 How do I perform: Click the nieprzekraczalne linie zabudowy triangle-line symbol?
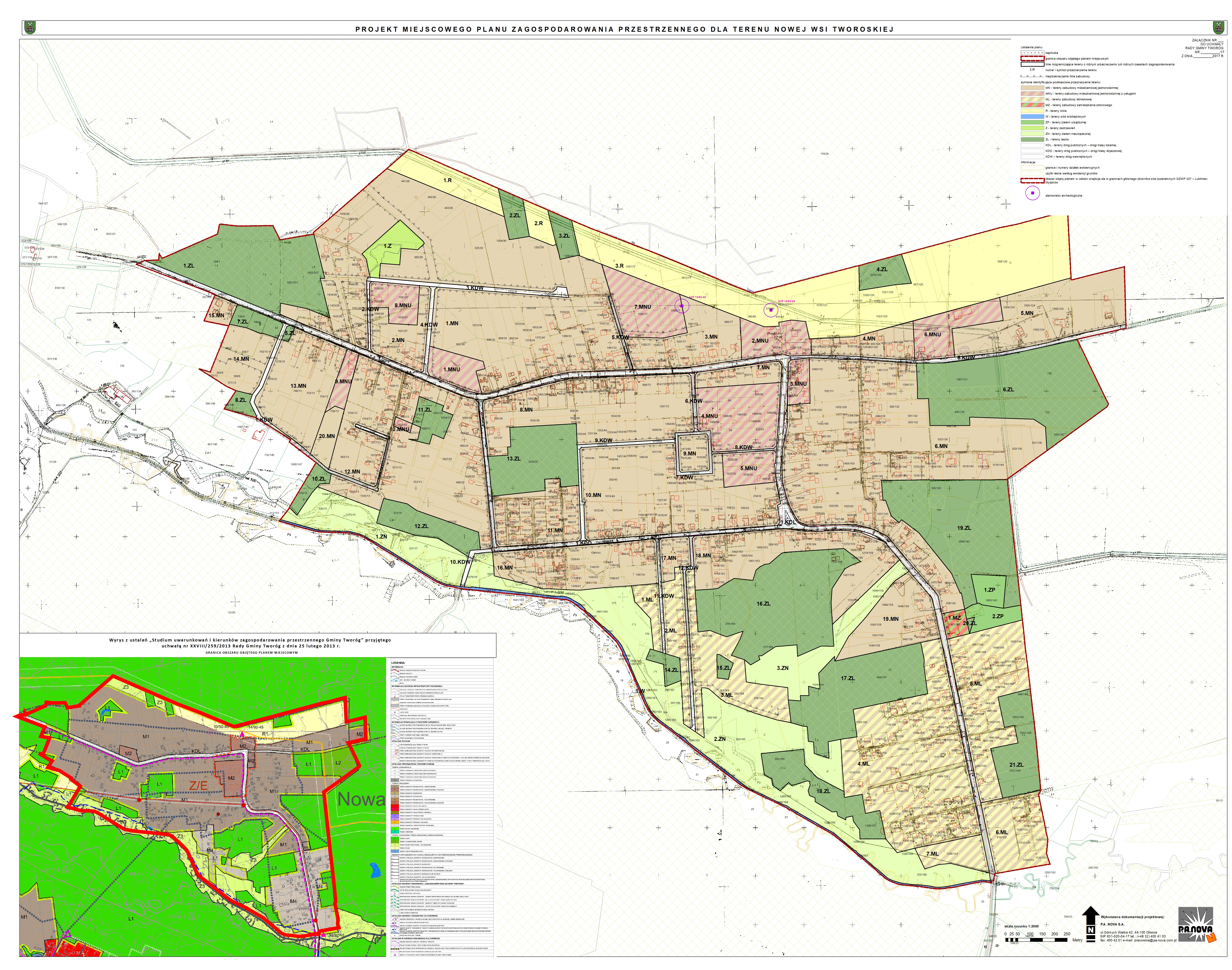(x=1032, y=76)
